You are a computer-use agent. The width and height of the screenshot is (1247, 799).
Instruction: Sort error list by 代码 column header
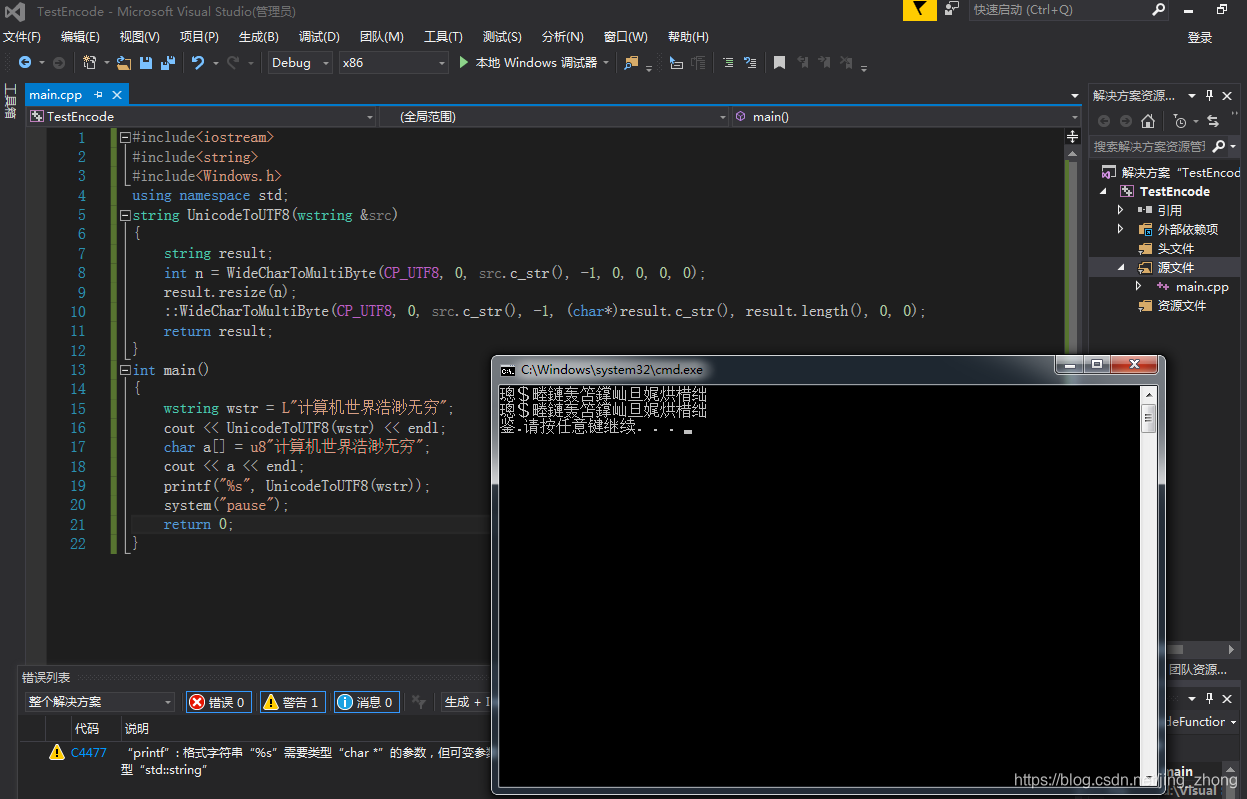point(87,728)
